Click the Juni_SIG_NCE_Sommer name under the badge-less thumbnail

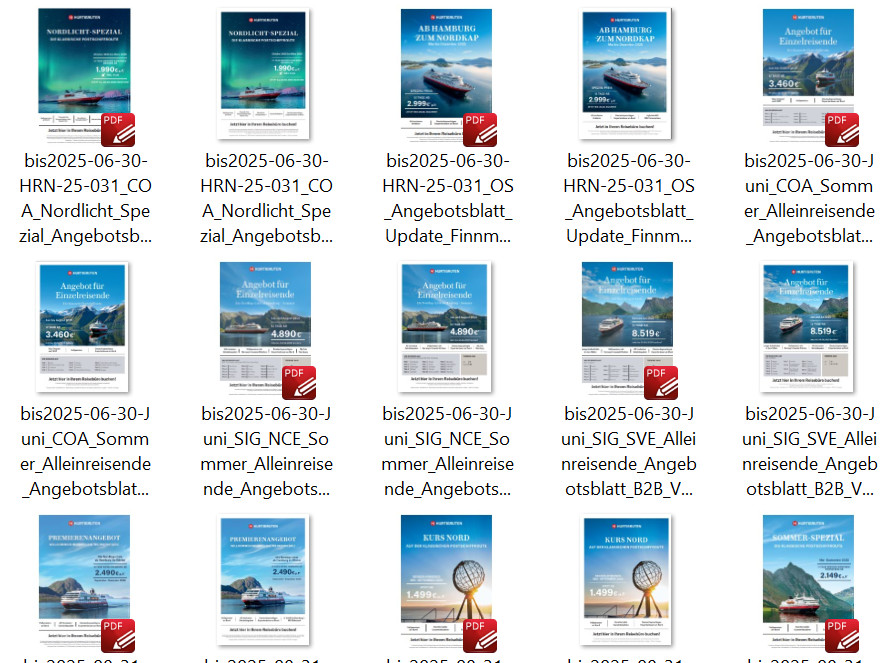coord(448,451)
